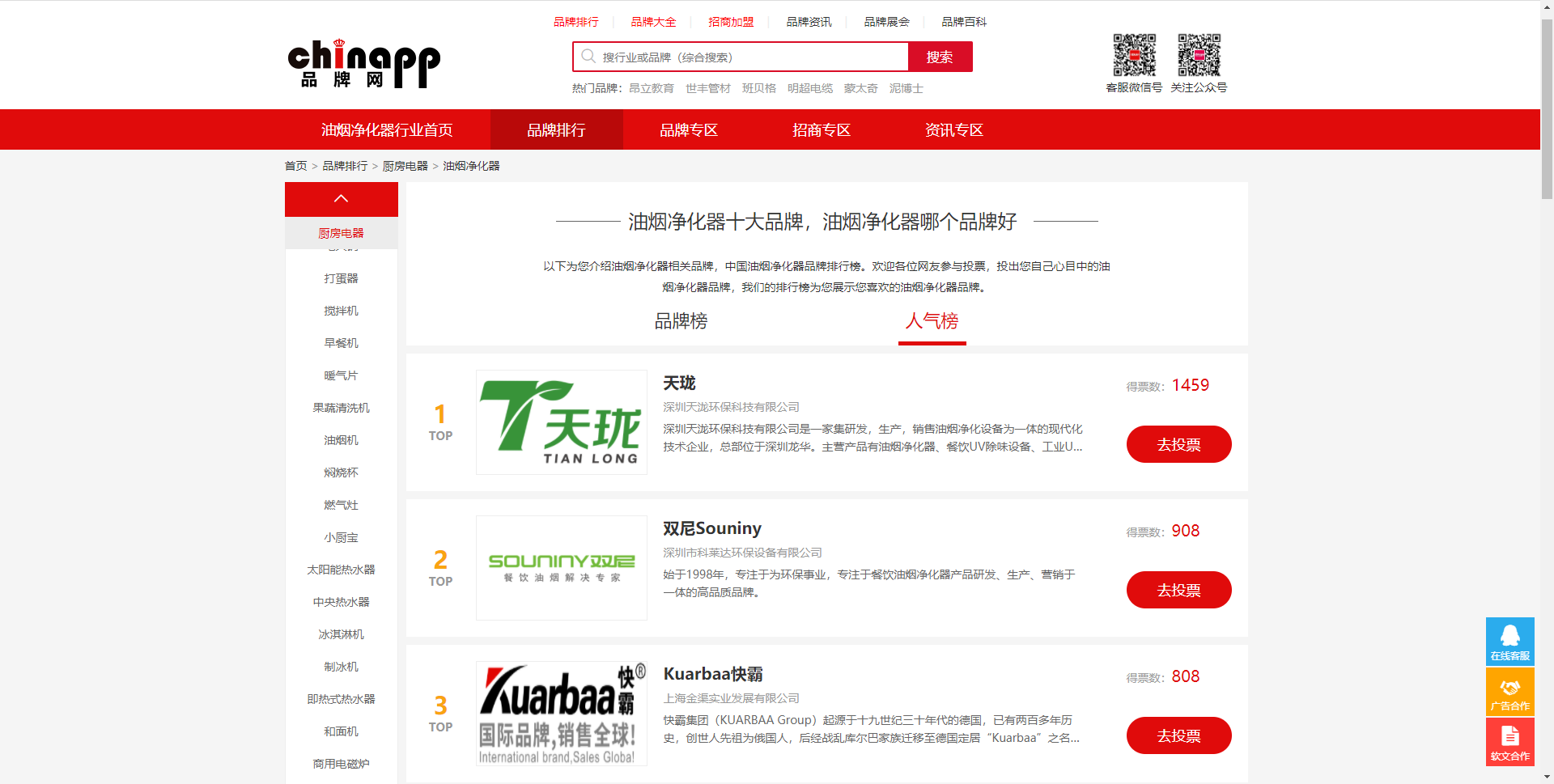1554x784 pixels.
Task: Select 打蛋器 in the sidebar
Action: [x=341, y=278]
